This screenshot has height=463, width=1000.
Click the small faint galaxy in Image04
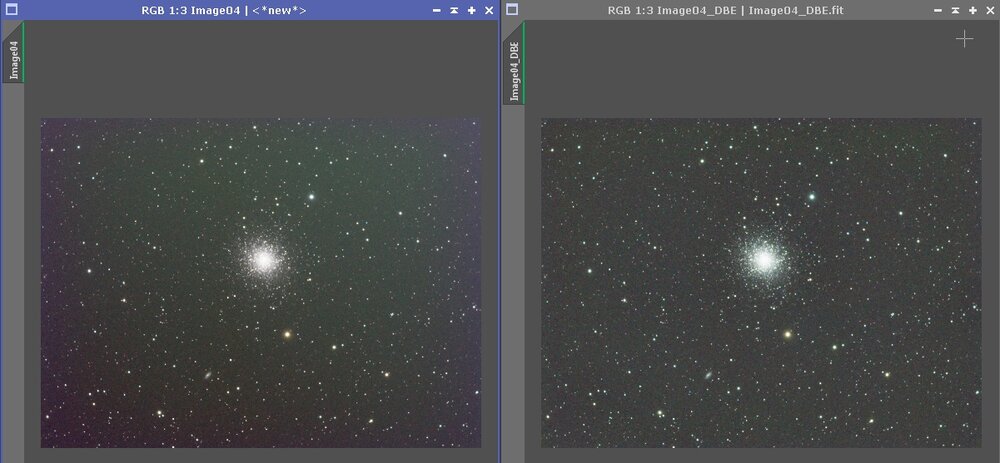[208, 376]
